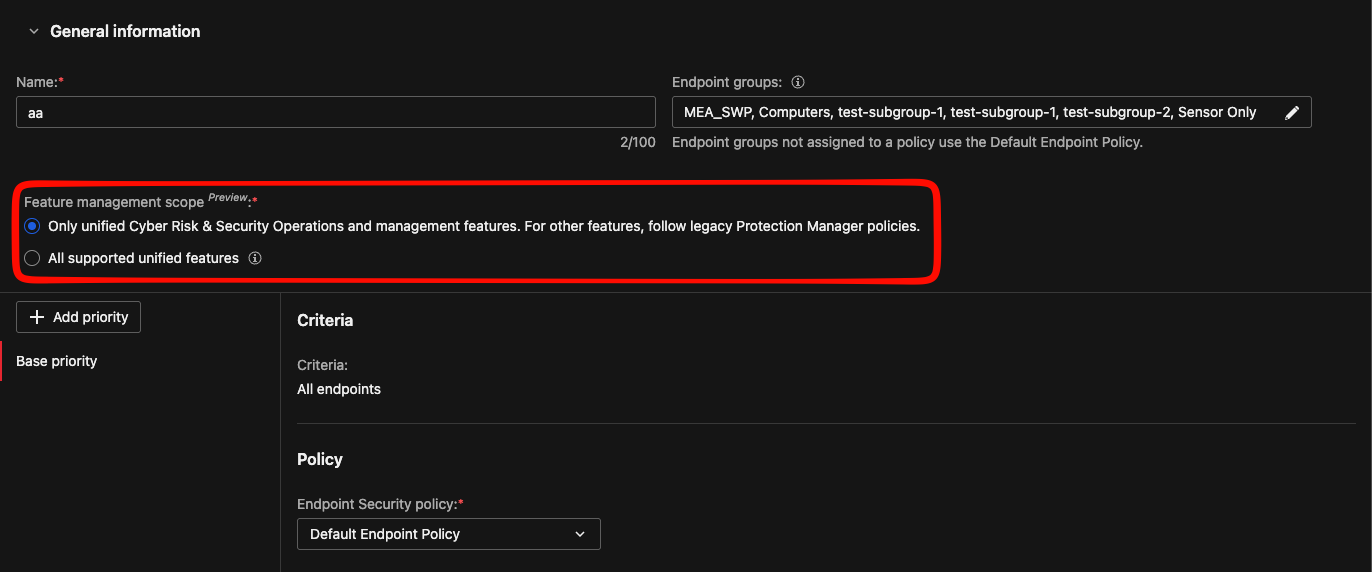Click the Endpoint groups list field text

point(969,113)
